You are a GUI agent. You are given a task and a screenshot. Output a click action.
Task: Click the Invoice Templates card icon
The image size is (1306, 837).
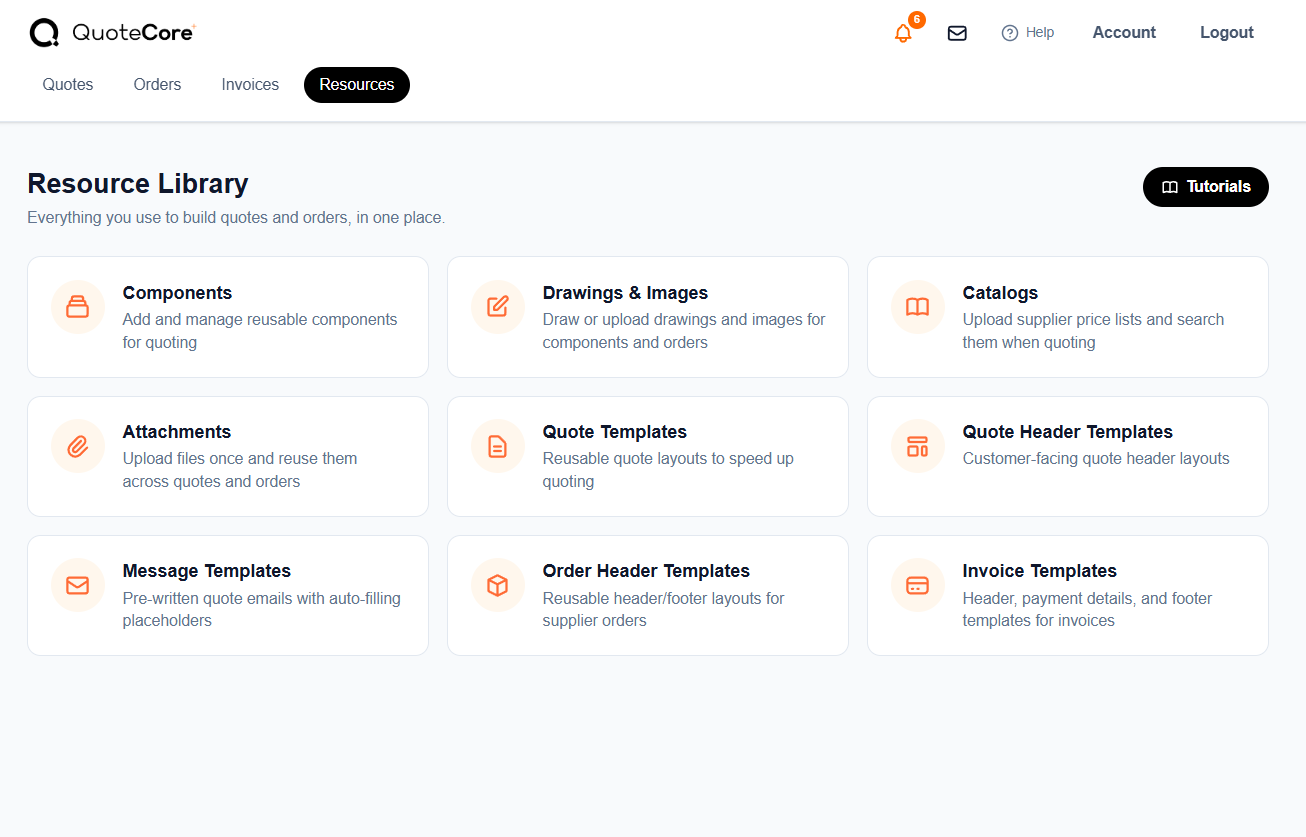pos(918,585)
